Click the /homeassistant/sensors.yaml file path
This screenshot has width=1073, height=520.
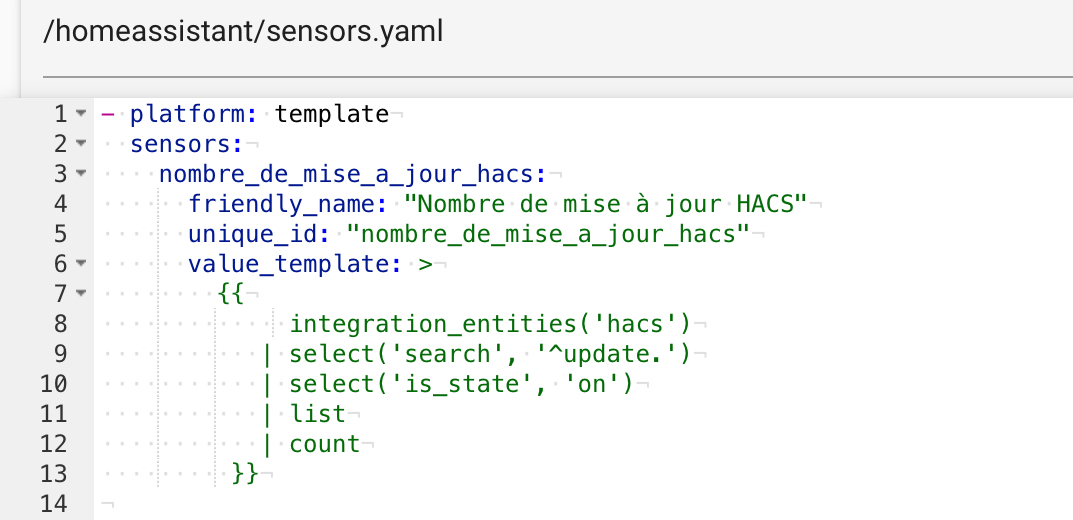[243, 31]
